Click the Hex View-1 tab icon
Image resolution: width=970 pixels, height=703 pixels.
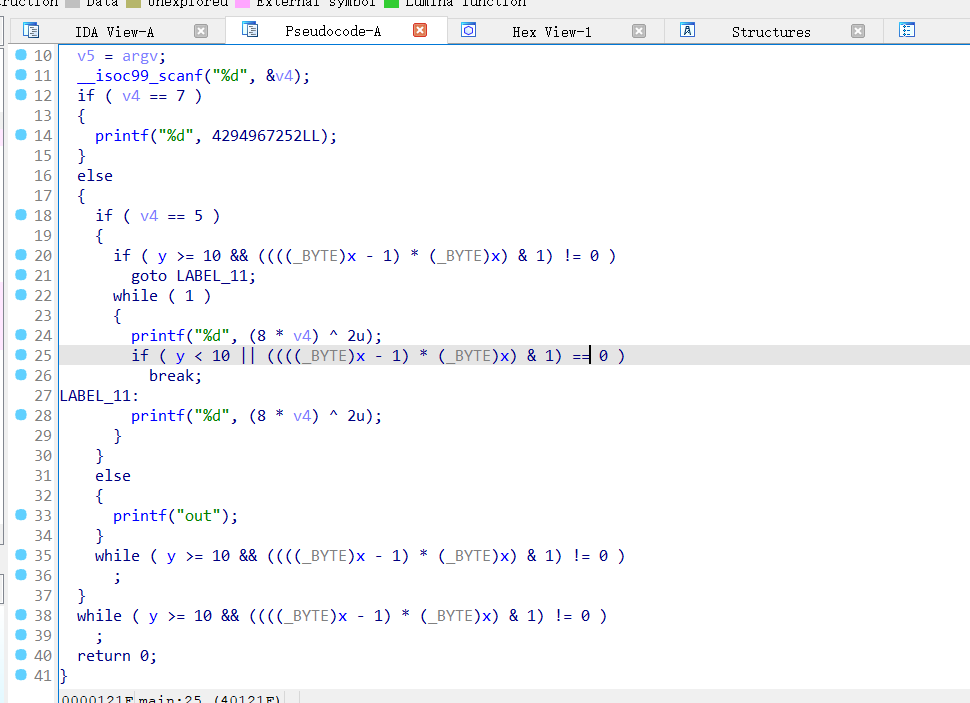(469, 30)
